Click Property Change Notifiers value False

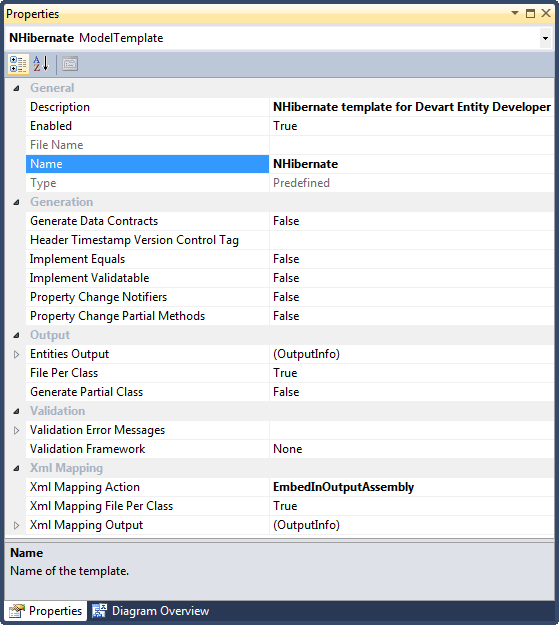(286, 297)
